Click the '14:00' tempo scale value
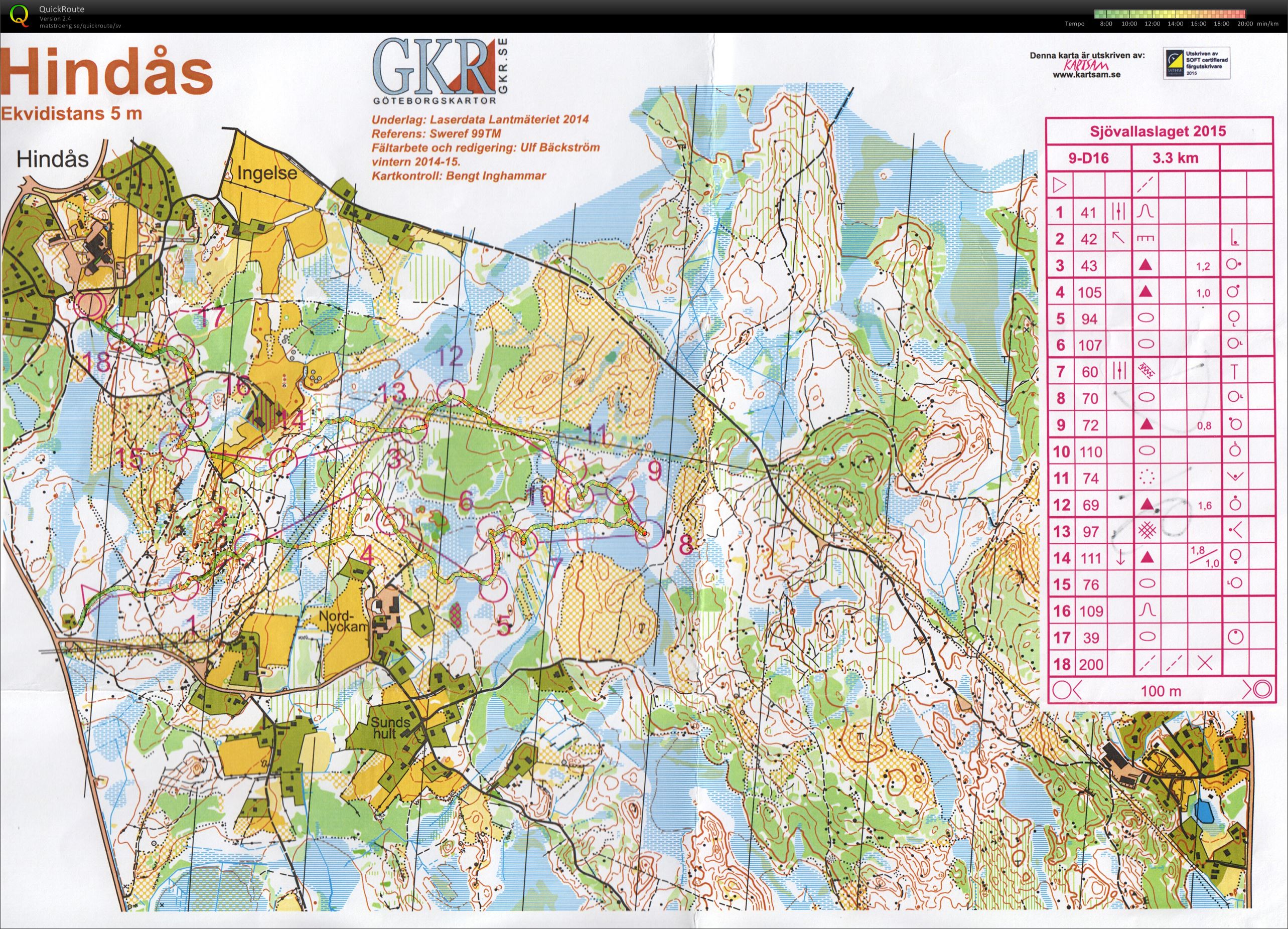1288x929 pixels. (x=1176, y=24)
